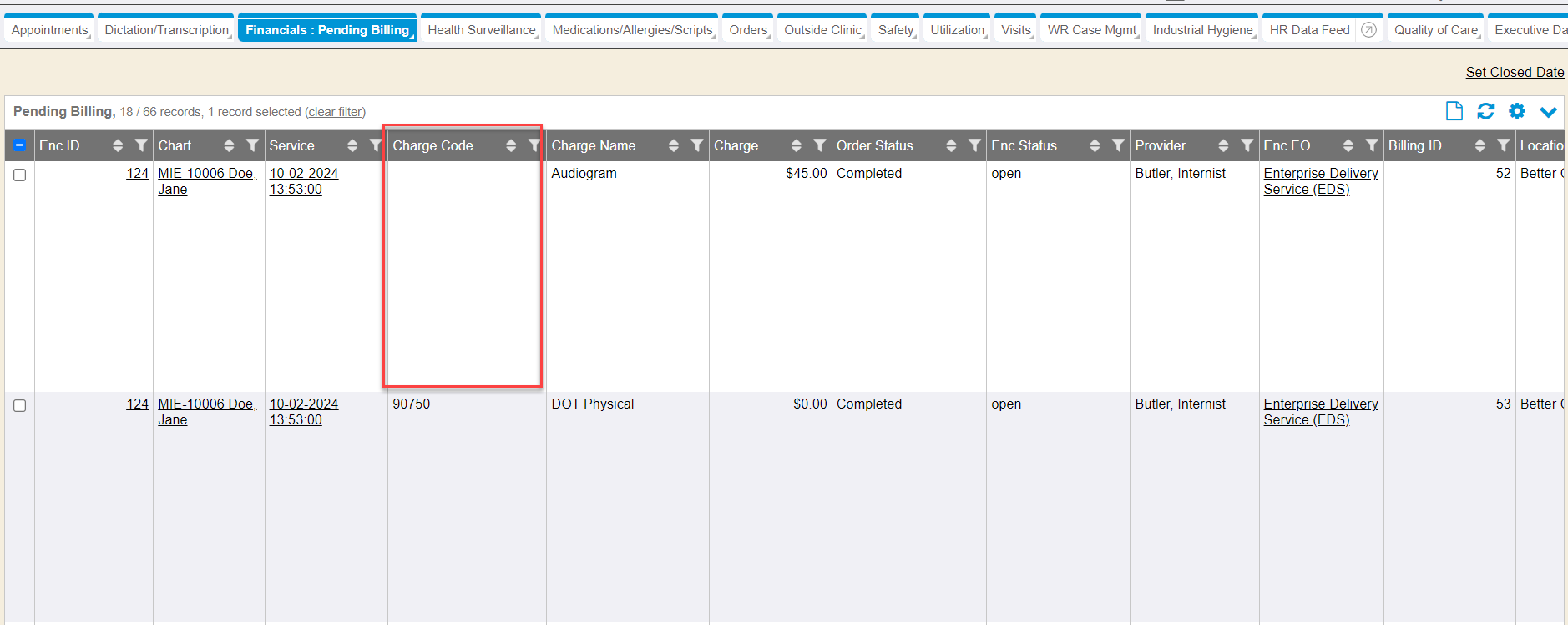Open filter for Charge Code column

pos(534,145)
